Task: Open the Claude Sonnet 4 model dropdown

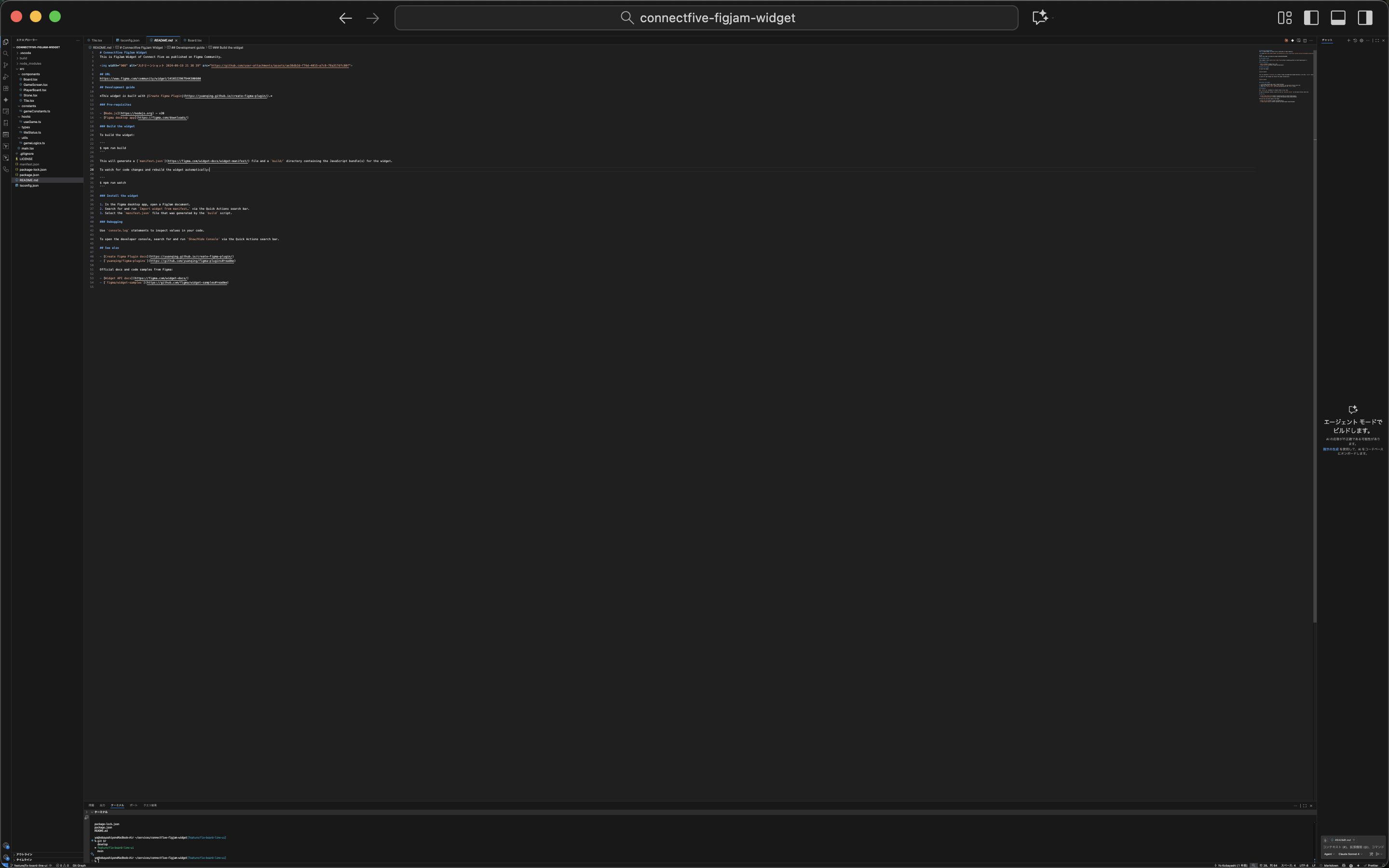Action: click(1350, 854)
